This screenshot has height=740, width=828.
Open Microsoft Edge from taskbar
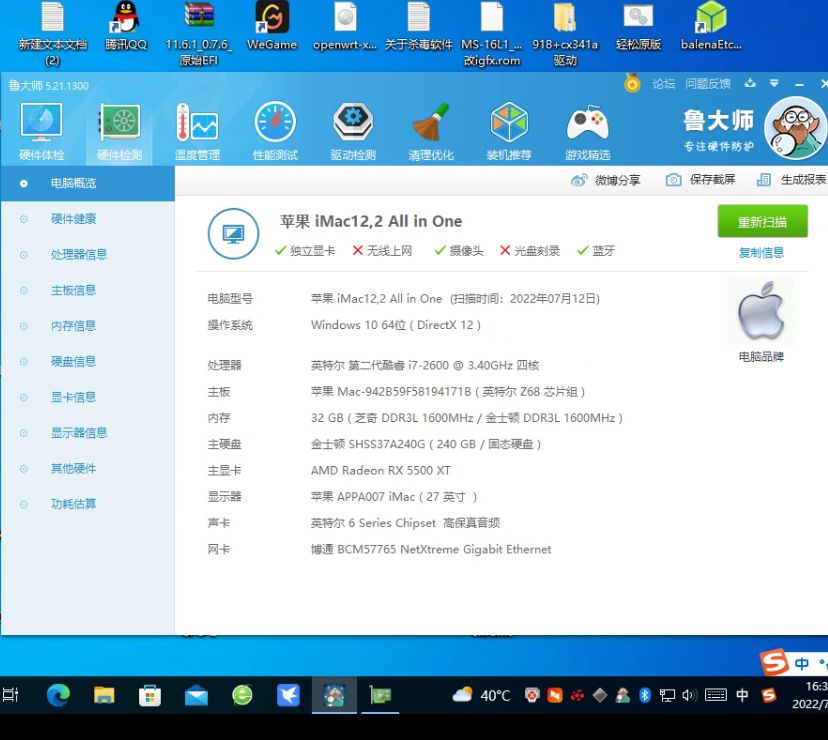tap(58, 695)
